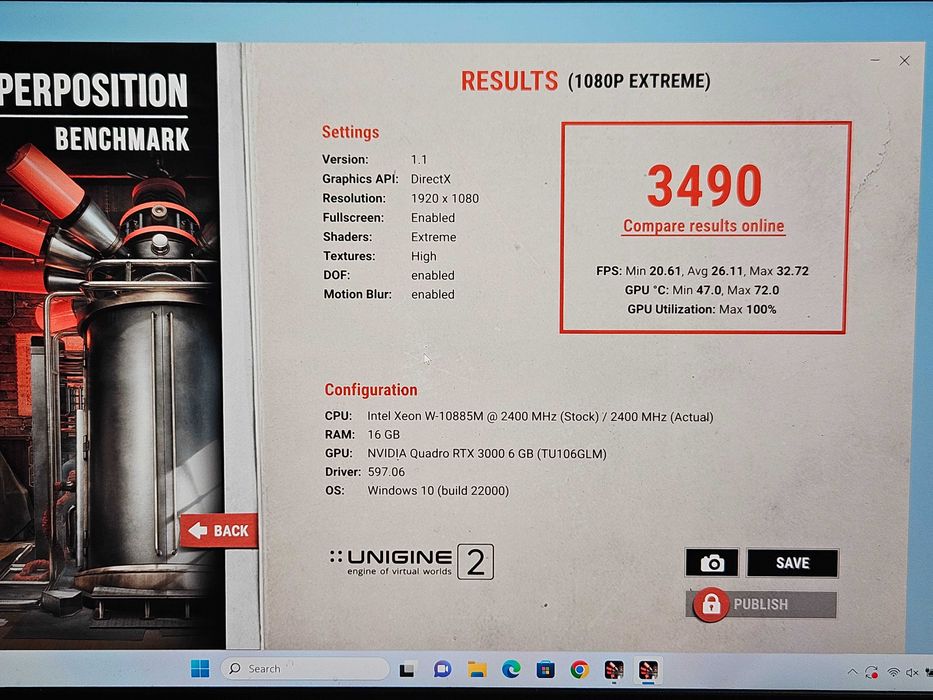Open the sync icon with red dot in tray
This screenshot has width=933, height=700.
(872, 672)
